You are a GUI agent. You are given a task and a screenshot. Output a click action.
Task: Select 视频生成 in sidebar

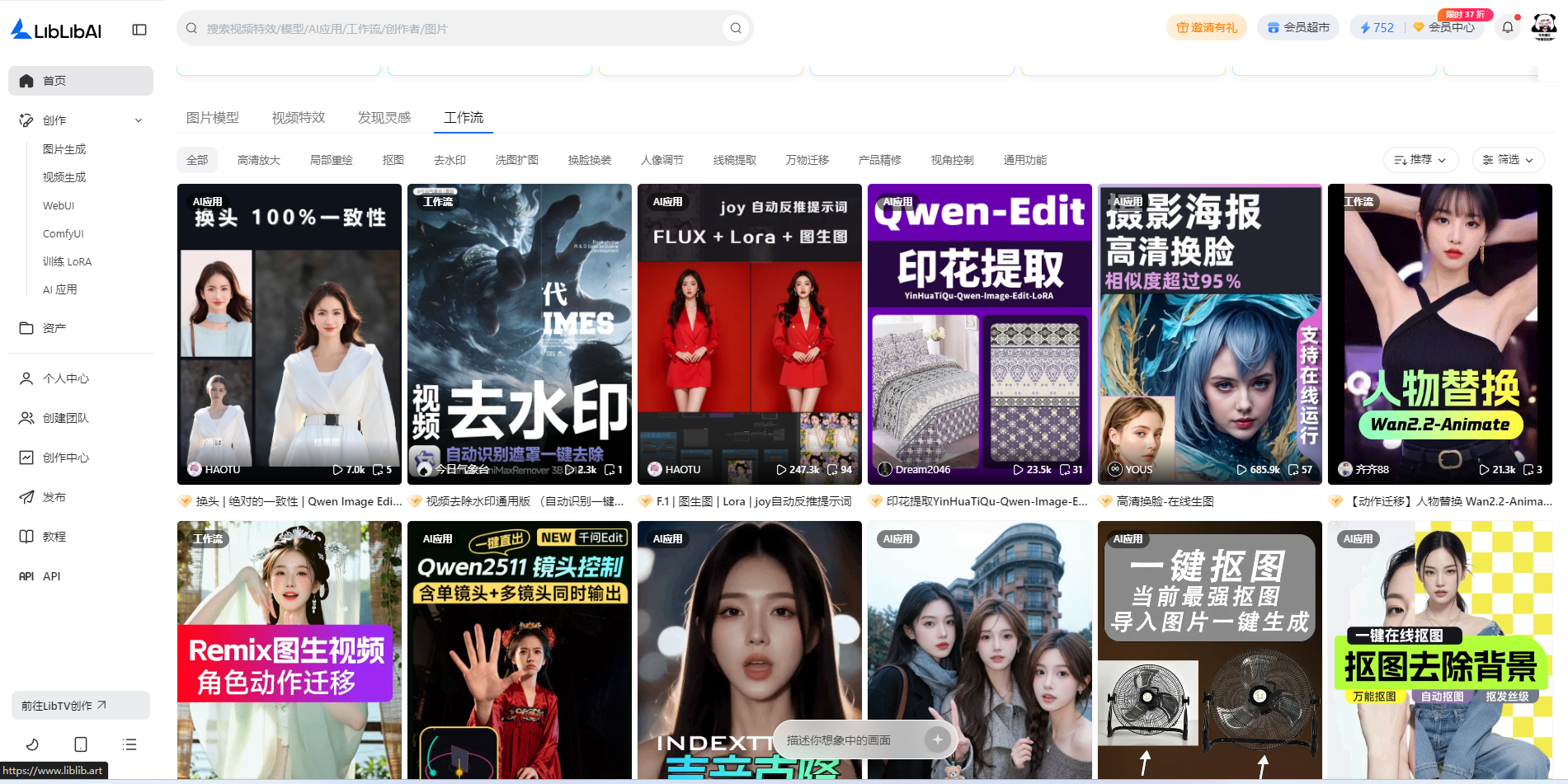pos(64,177)
